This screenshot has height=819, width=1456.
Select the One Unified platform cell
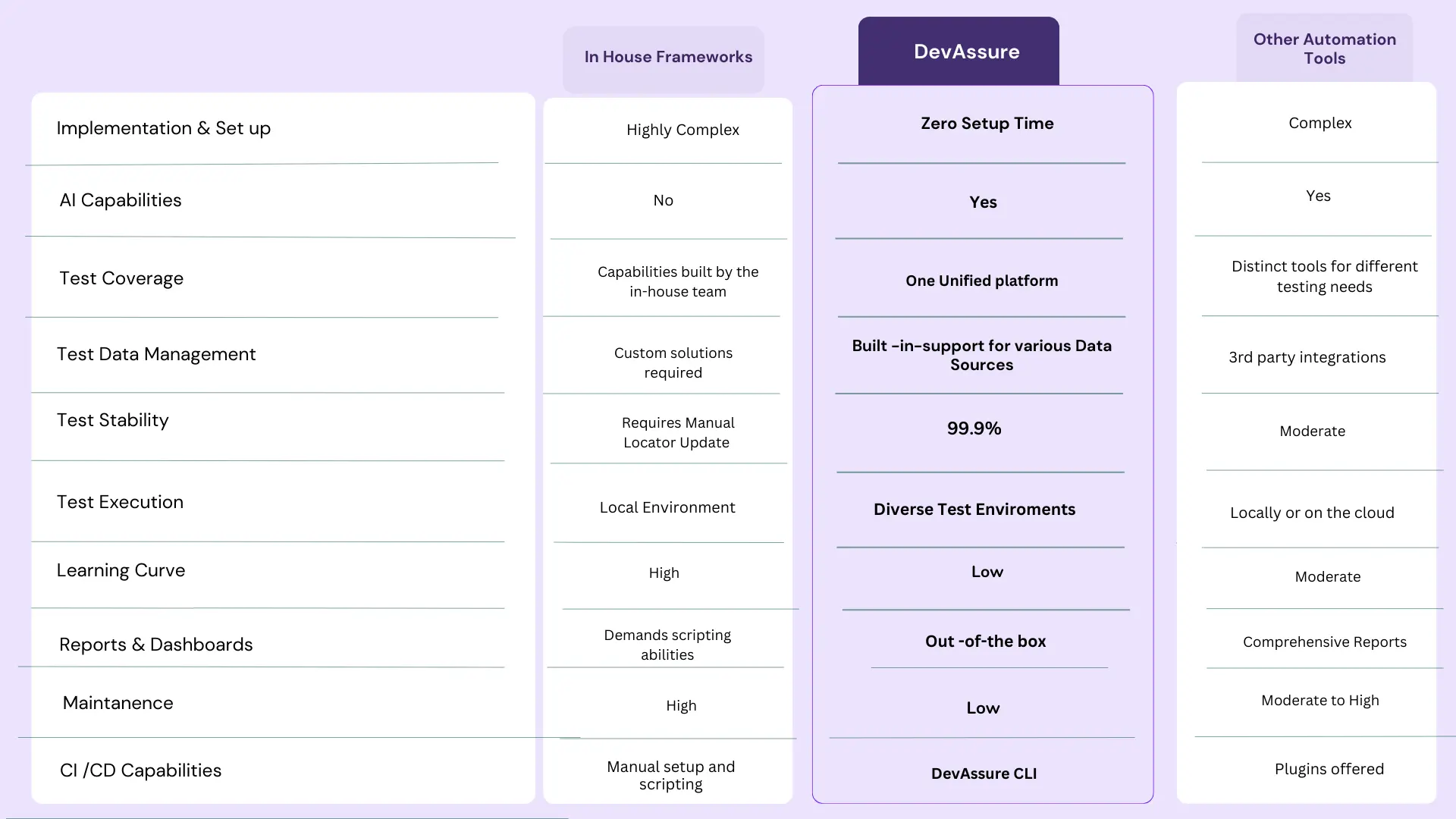coord(981,280)
